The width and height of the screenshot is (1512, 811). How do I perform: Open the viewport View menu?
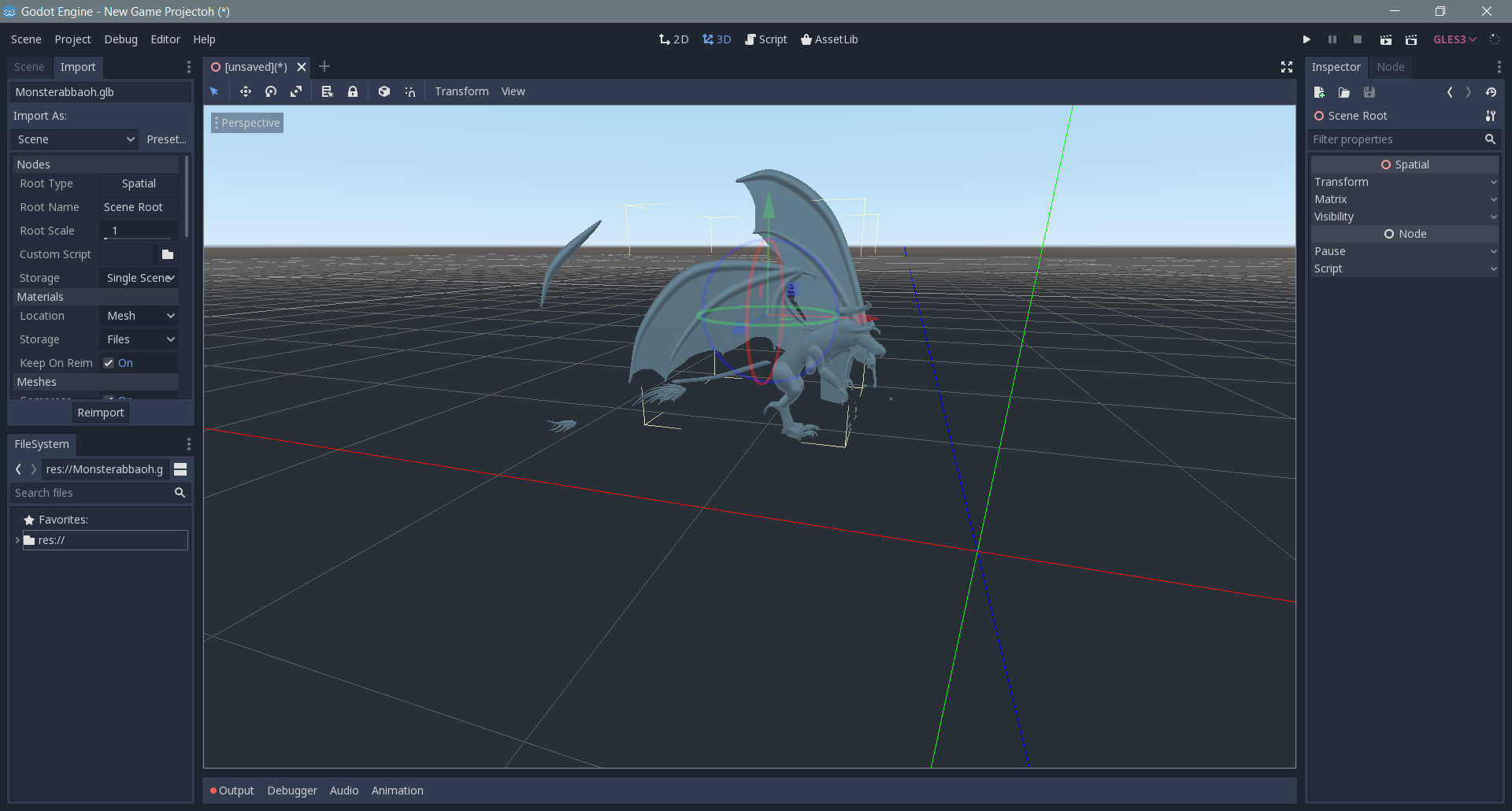click(x=513, y=91)
